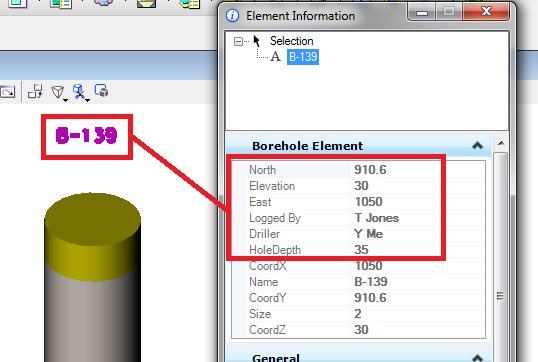Select the Selection root tree item

click(x=291, y=41)
